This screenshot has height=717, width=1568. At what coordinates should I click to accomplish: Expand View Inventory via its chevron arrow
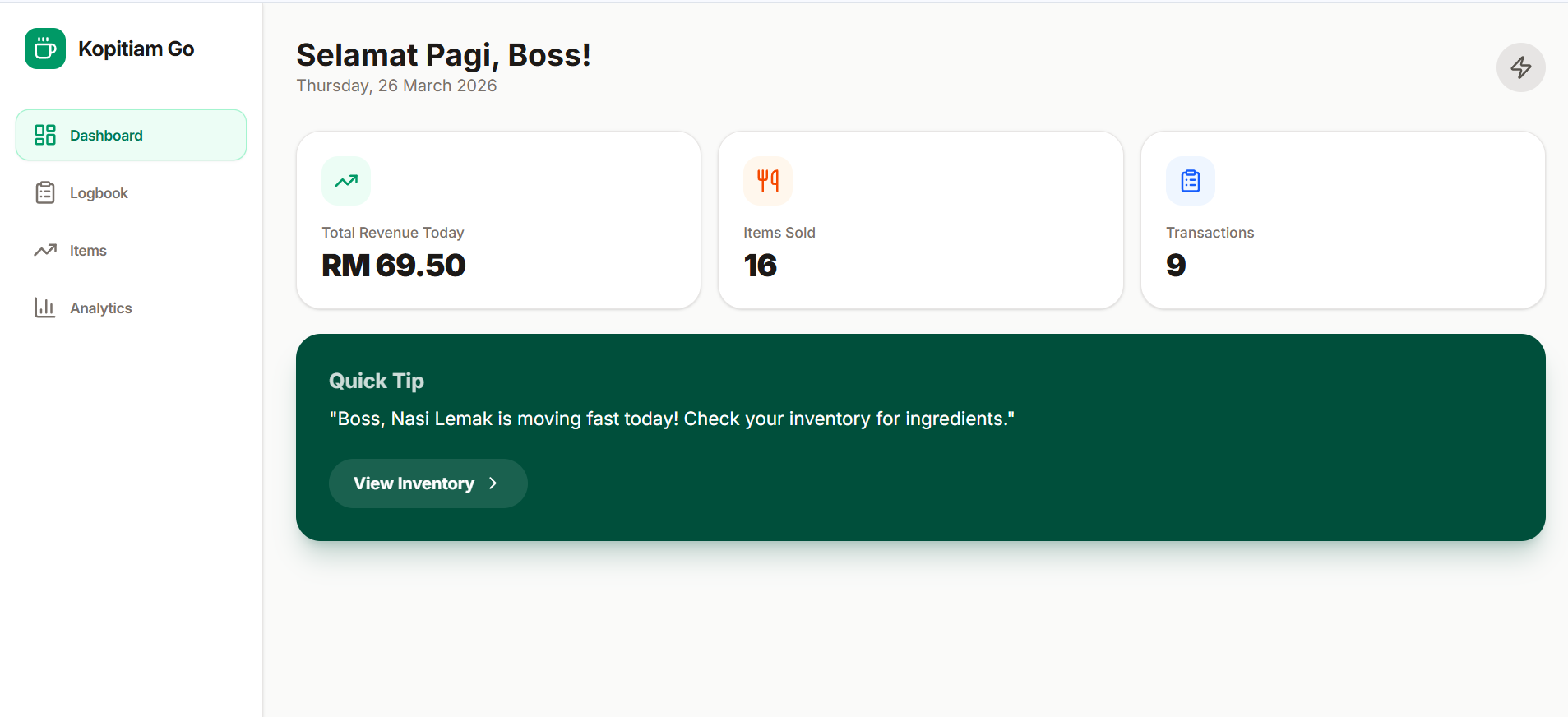pos(493,483)
